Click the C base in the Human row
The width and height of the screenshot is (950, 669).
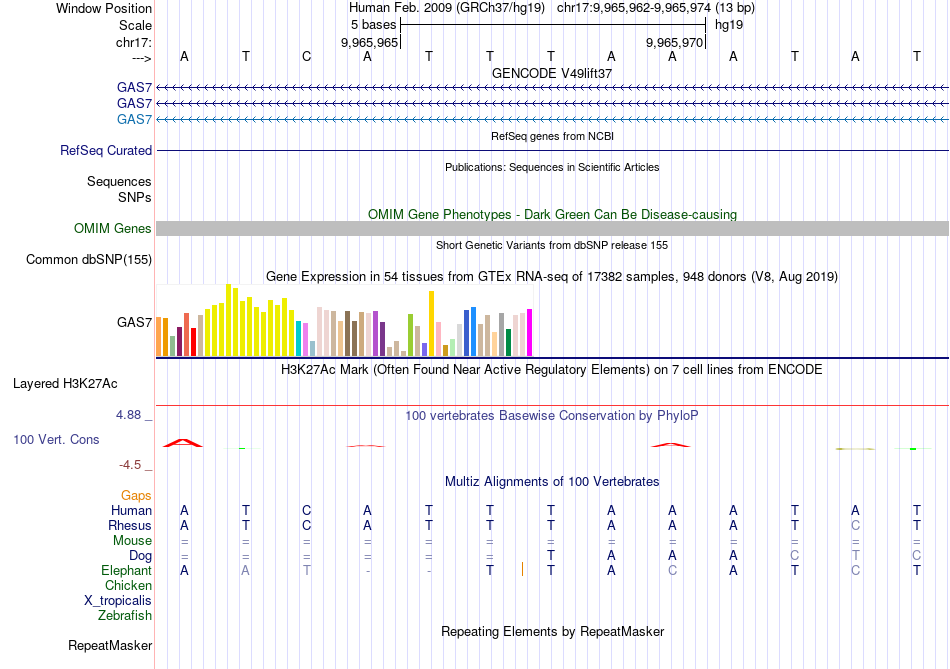[x=307, y=510]
